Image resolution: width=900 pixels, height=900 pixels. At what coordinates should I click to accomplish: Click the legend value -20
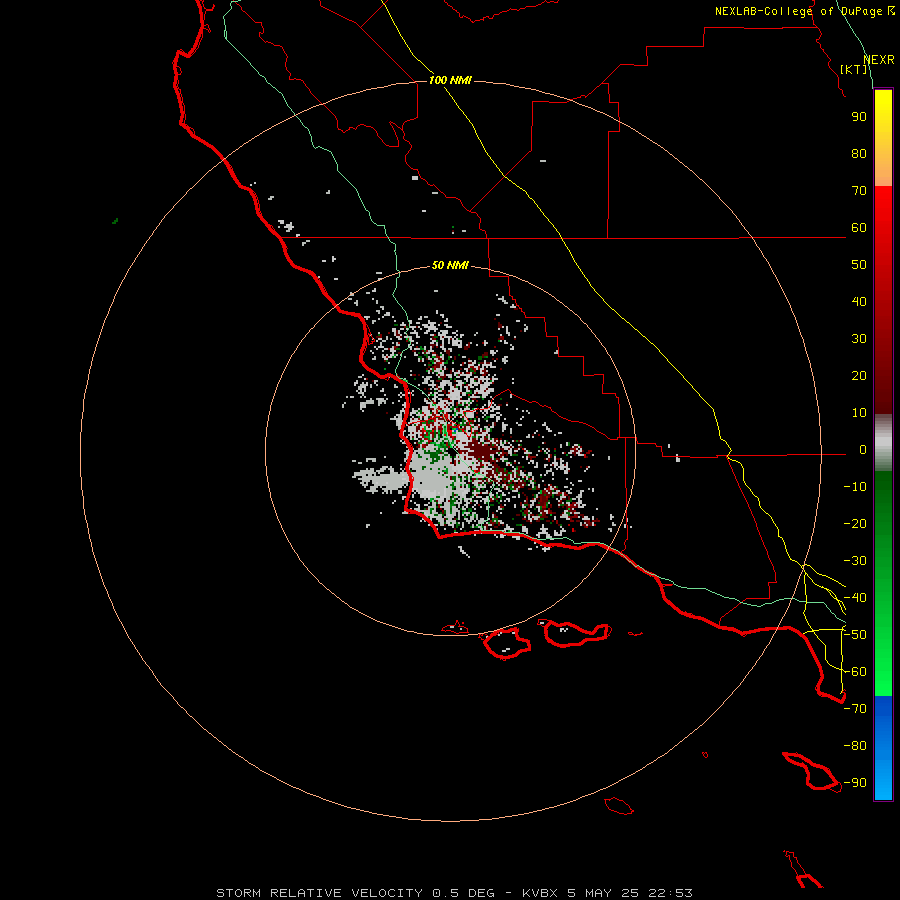click(855, 524)
